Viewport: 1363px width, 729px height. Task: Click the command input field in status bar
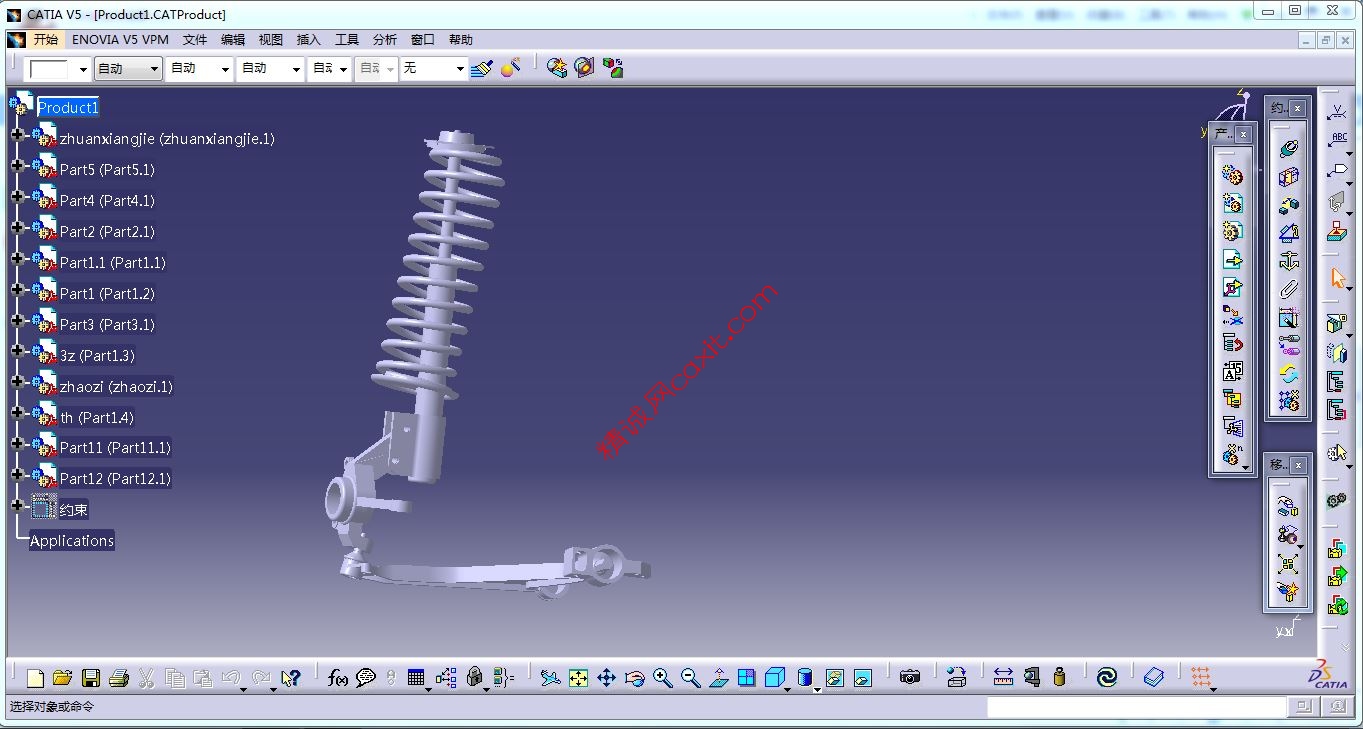1136,707
